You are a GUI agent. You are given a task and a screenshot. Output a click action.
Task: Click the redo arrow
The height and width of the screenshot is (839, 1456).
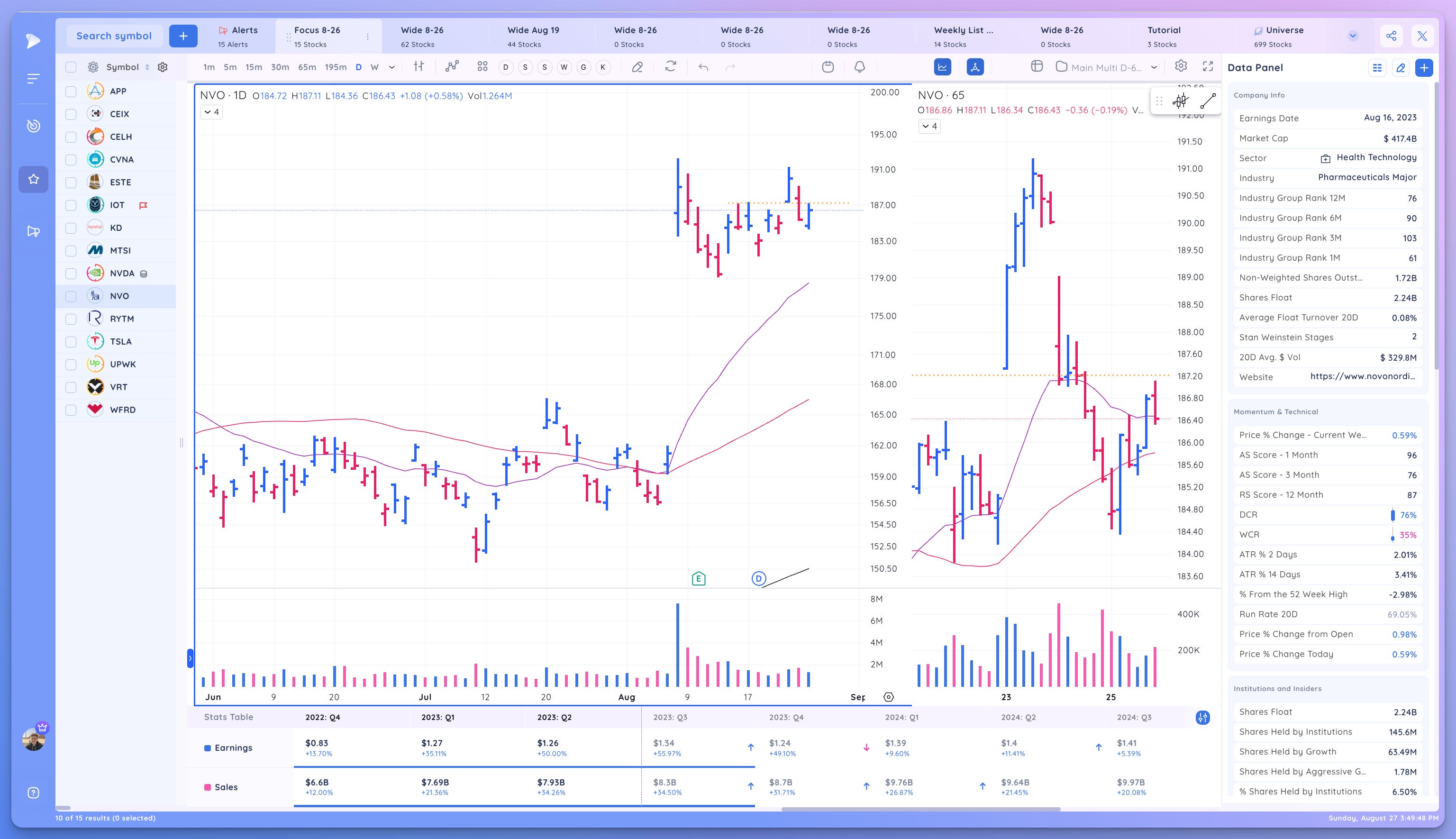point(730,67)
